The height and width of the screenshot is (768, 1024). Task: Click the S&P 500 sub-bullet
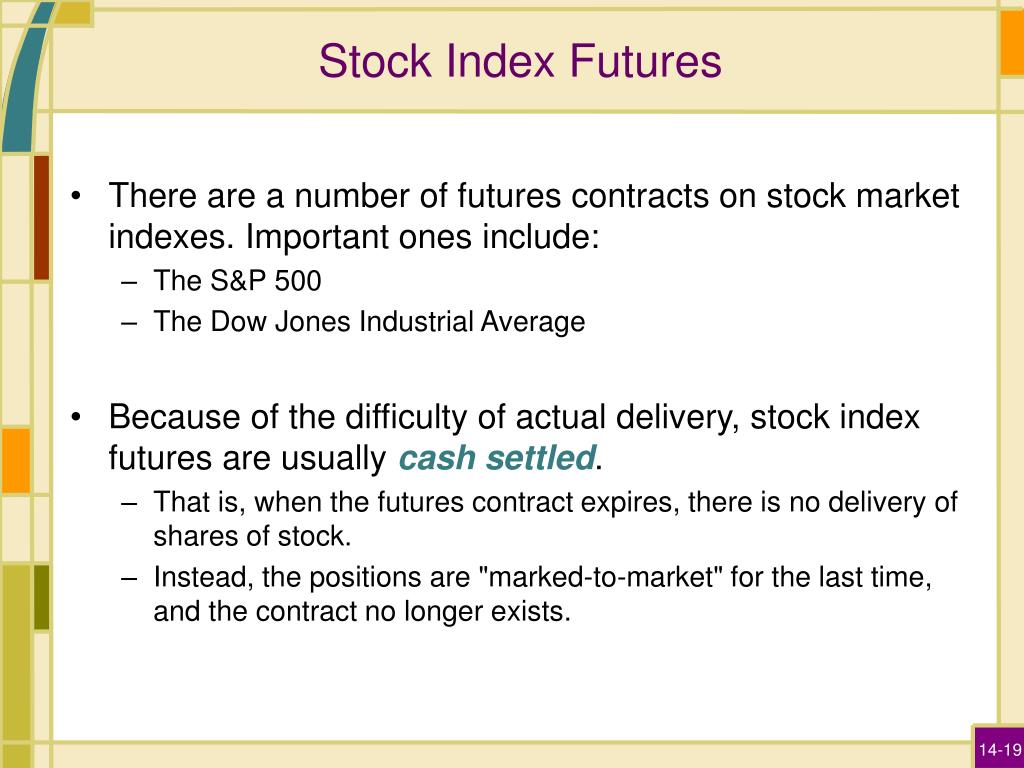coord(237,281)
